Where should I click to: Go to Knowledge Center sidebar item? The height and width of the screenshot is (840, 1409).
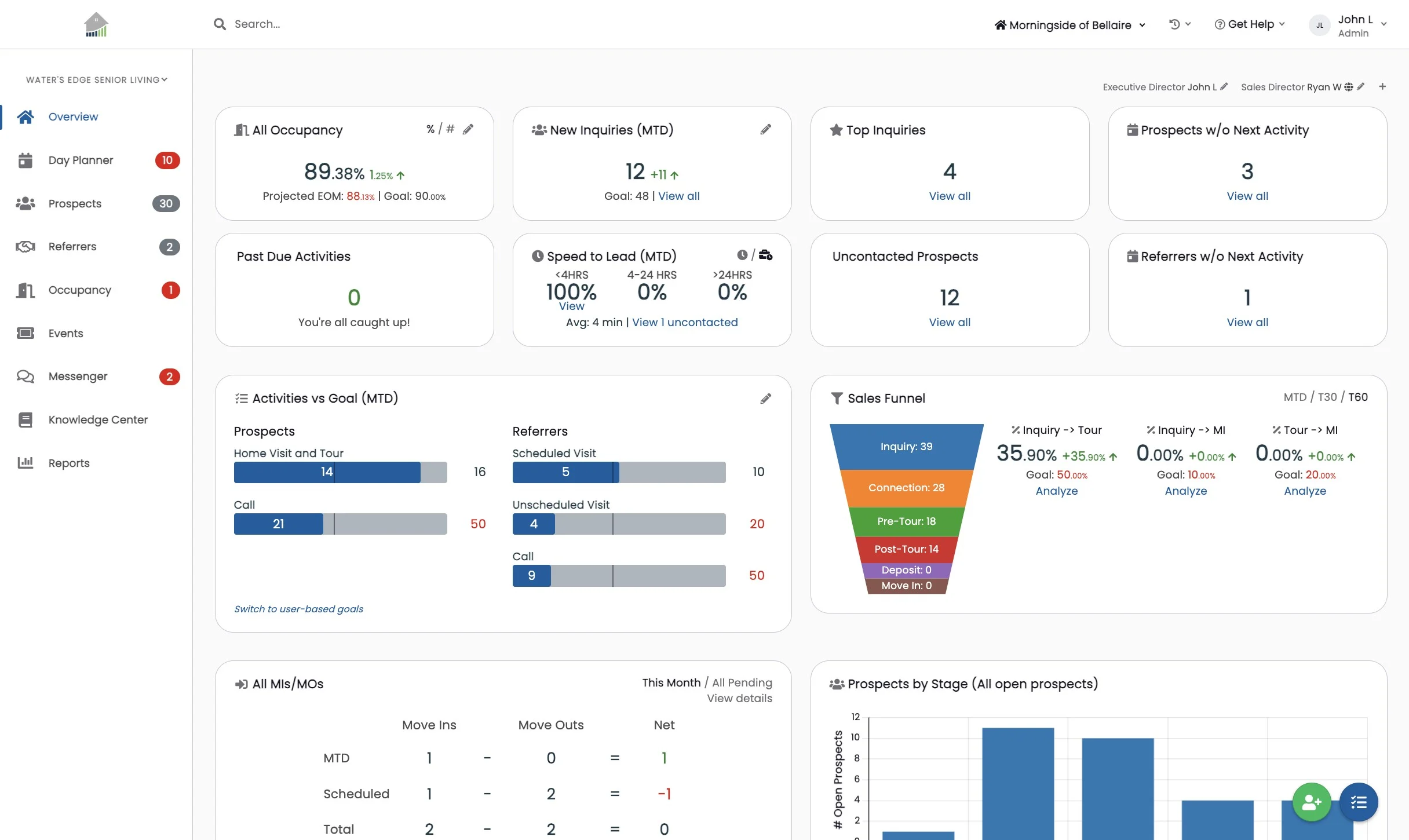98,420
